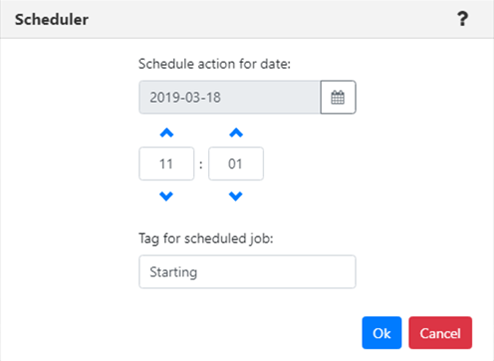
Task: Focus the tag input containing Starting
Action: pos(247,272)
